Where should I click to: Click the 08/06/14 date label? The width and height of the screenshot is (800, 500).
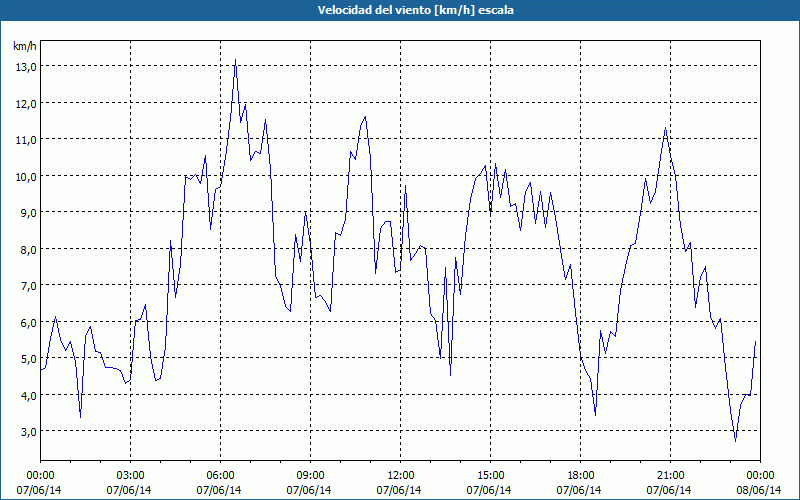pyautogui.click(x=759, y=490)
